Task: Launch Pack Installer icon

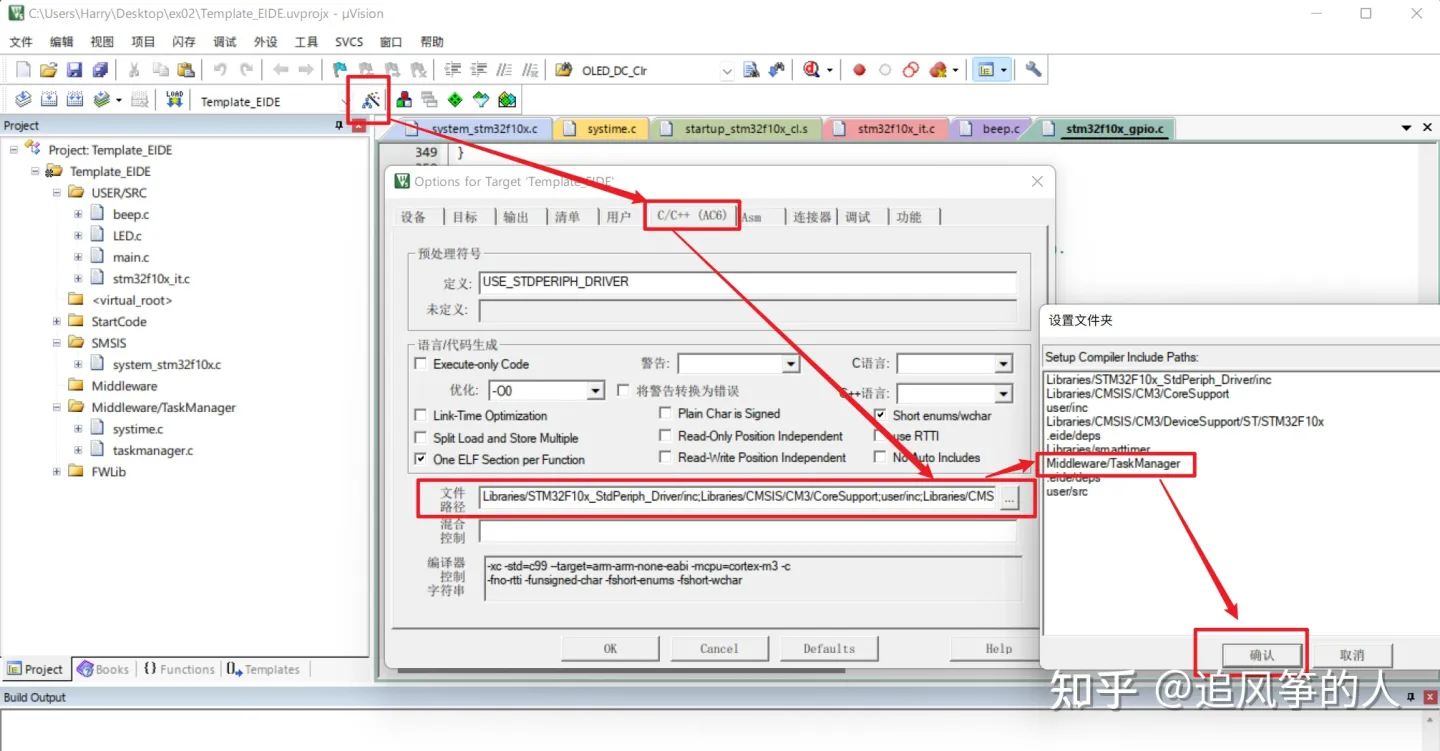Action: click(507, 100)
